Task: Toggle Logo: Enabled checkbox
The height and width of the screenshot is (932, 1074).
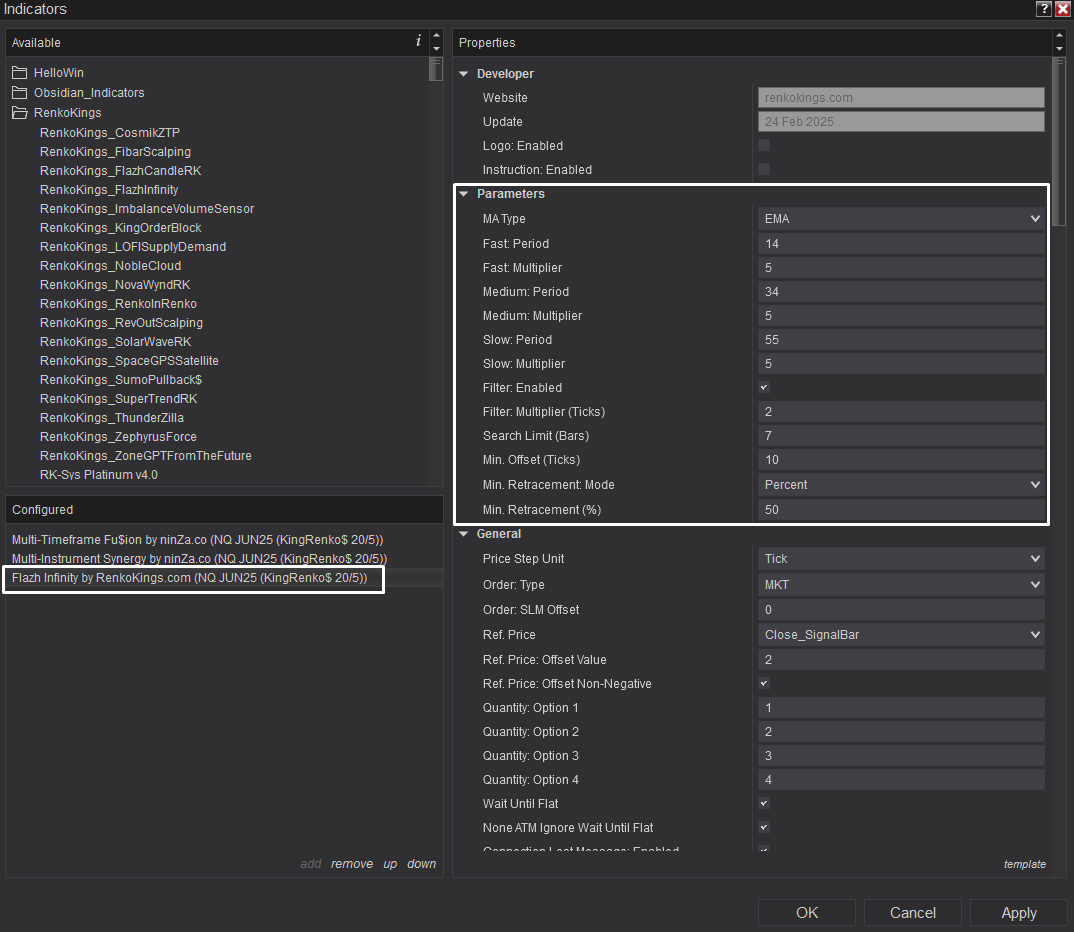Action: point(764,145)
